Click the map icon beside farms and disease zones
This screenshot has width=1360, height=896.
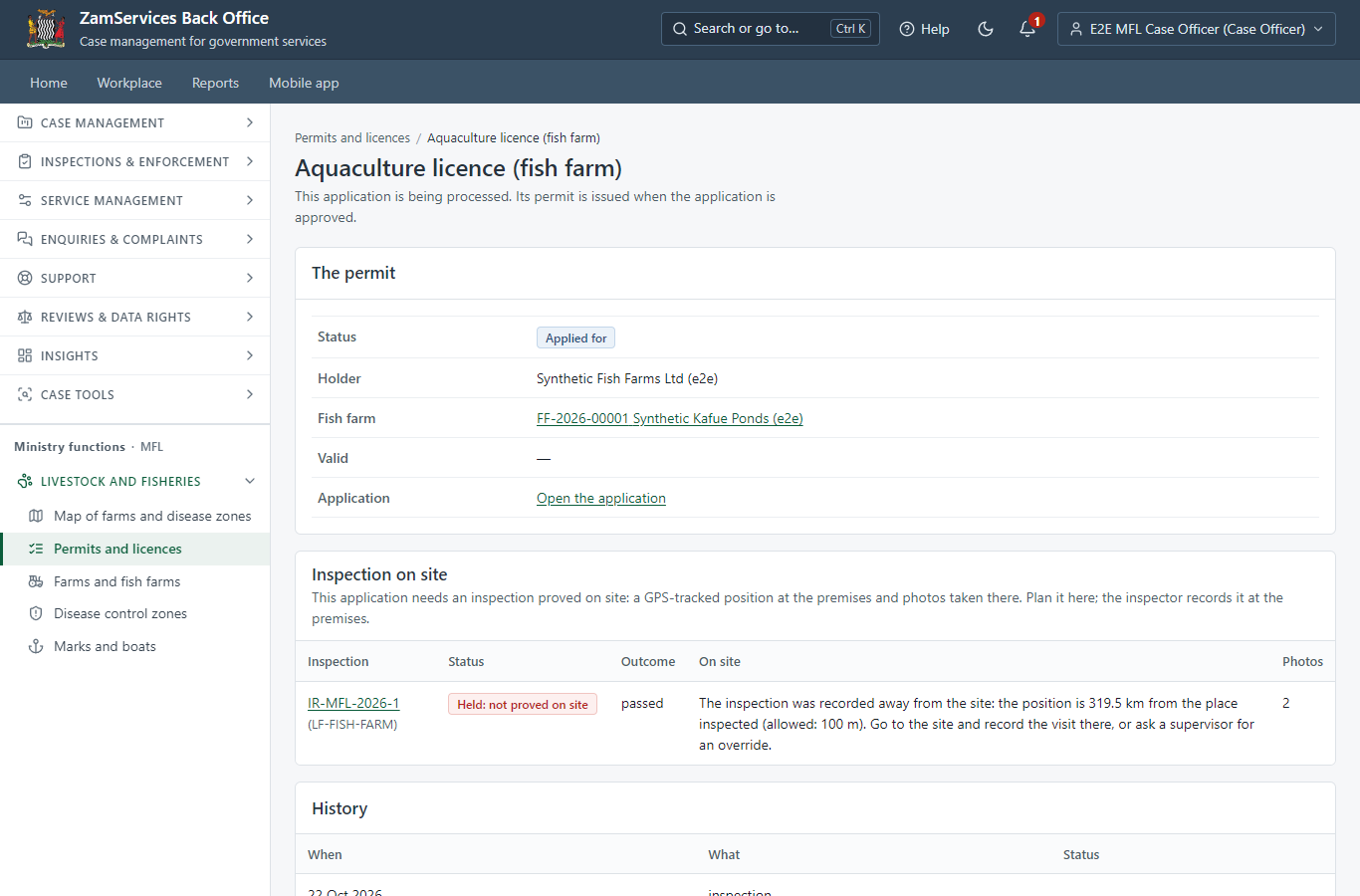coord(36,516)
